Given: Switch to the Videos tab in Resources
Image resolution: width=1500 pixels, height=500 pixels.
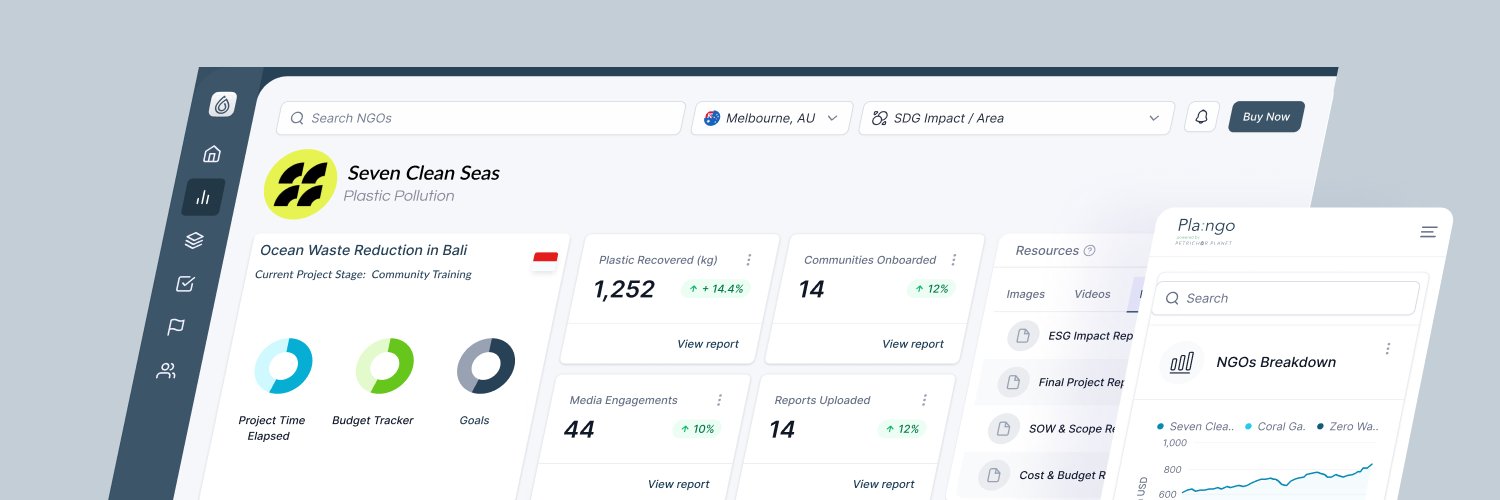Looking at the screenshot, I should point(1092,294).
